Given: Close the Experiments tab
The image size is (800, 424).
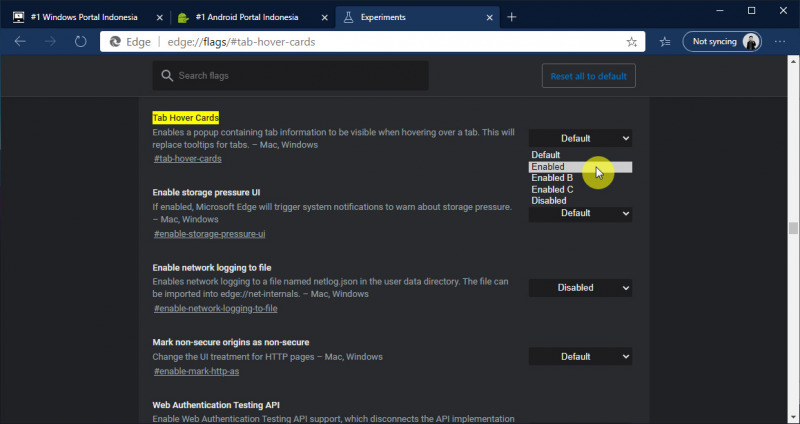Looking at the screenshot, I should tap(489, 17).
